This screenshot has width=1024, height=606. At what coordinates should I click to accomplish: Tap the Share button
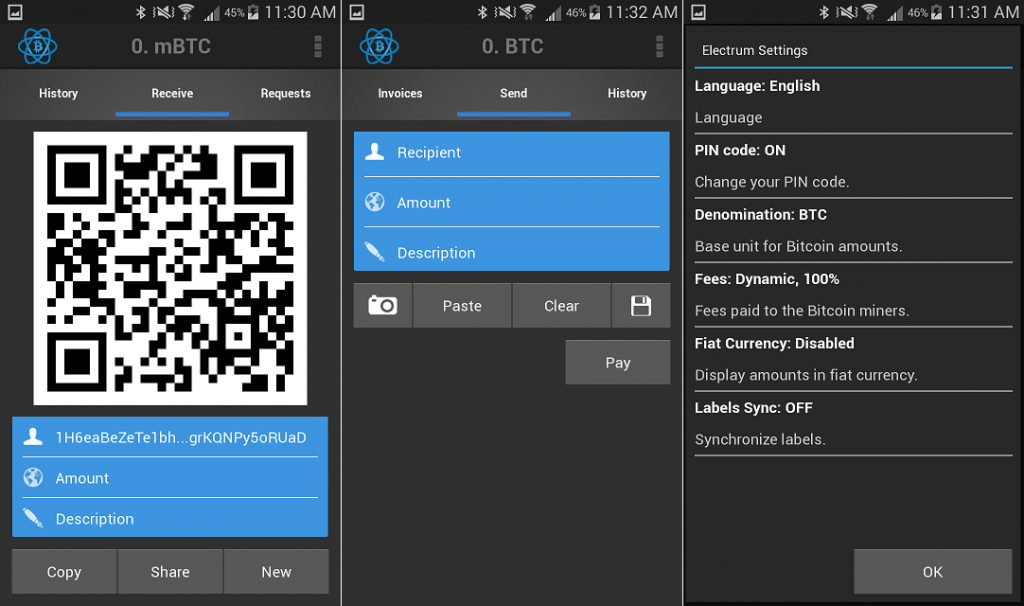pyautogui.click(x=170, y=571)
